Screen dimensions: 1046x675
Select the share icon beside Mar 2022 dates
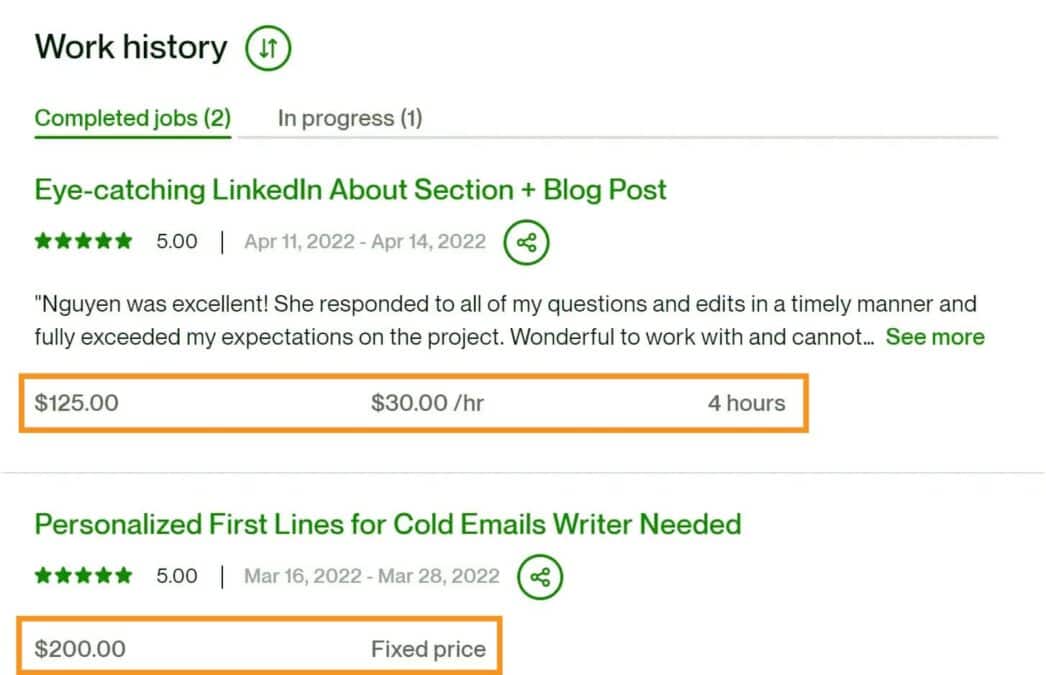click(539, 576)
